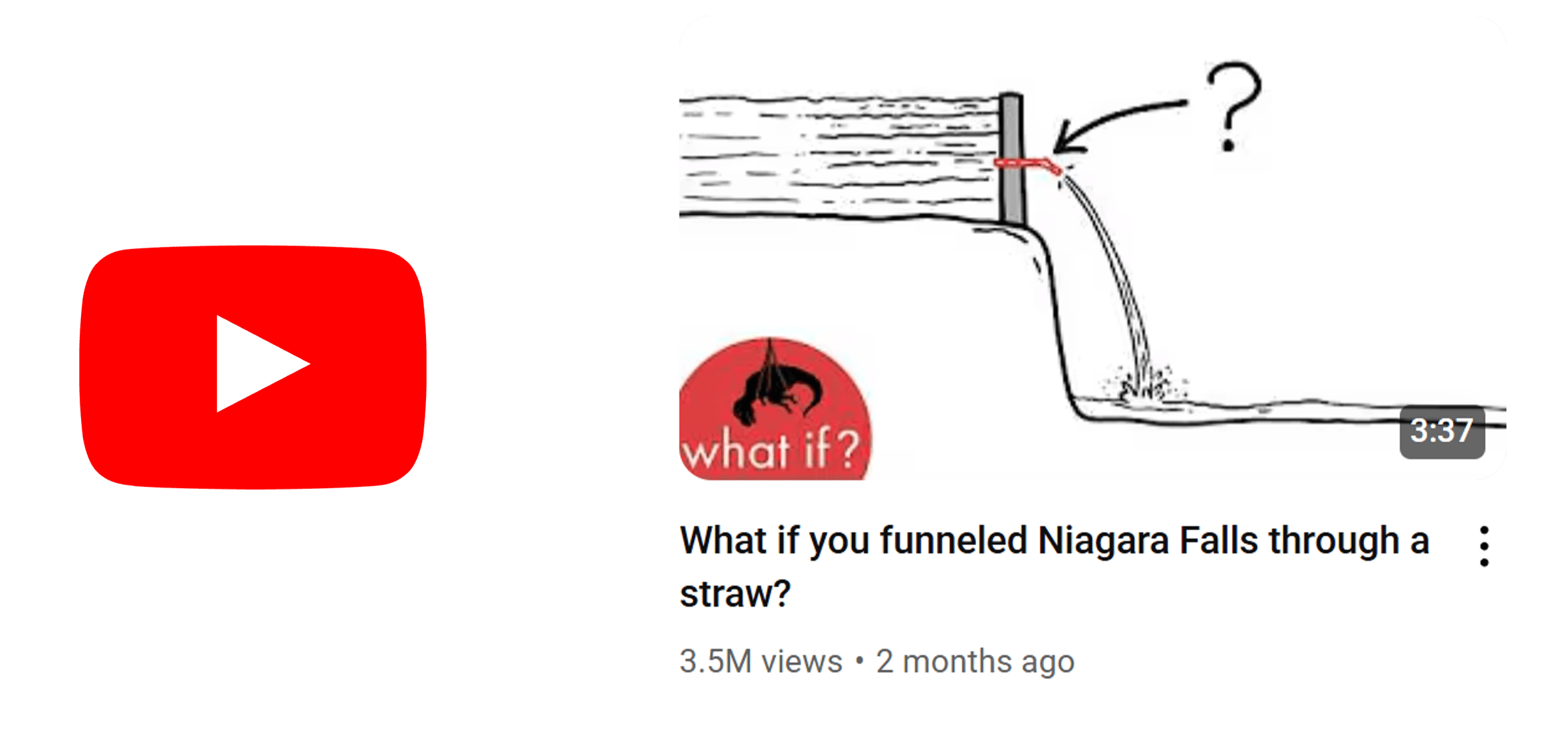The height and width of the screenshot is (730, 1568).
Task: Open the three-dot more options menu
Action: click(x=1484, y=546)
